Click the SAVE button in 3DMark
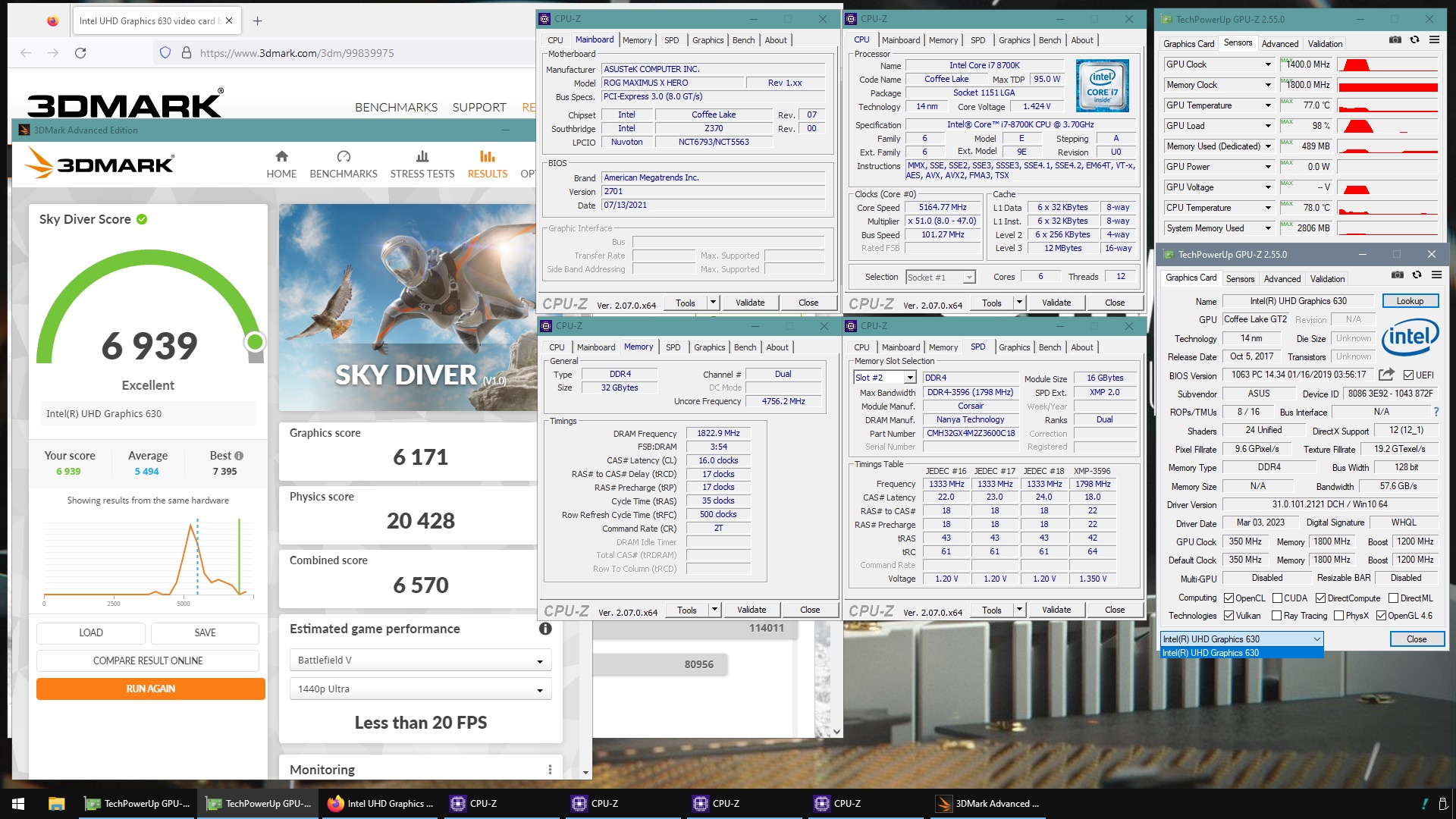This screenshot has width=1456, height=819. tap(205, 632)
